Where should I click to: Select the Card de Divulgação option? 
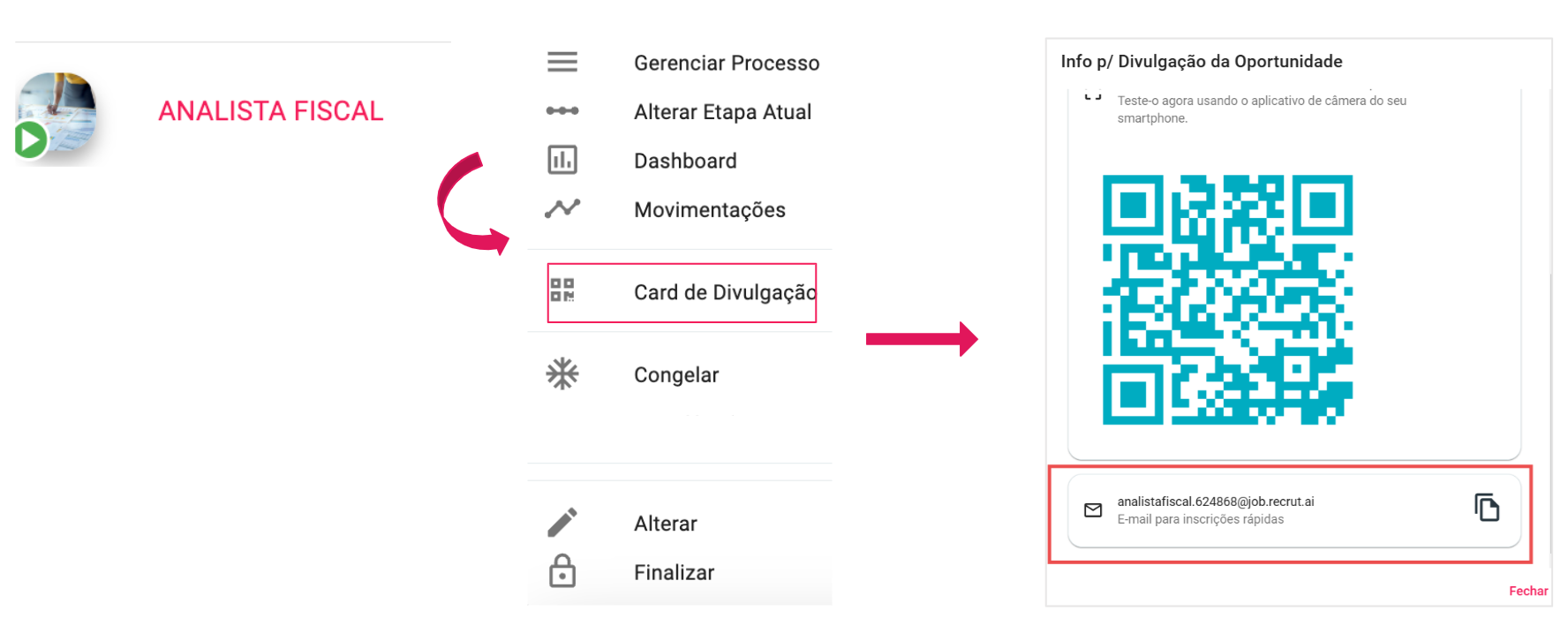(724, 292)
